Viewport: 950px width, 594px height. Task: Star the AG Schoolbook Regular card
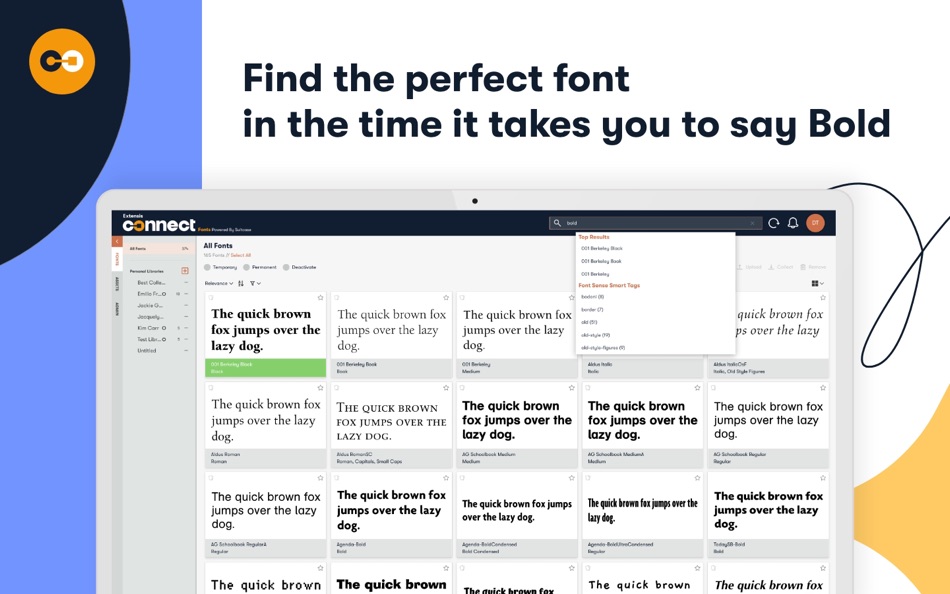(823, 387)
